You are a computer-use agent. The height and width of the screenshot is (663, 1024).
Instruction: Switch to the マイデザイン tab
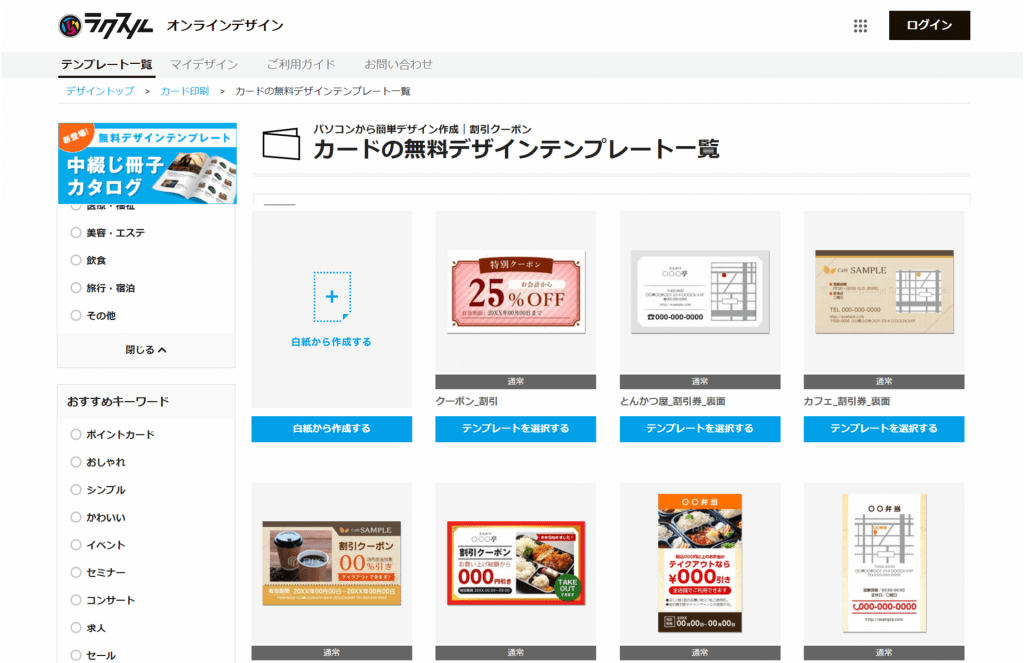click(x=204, y=64)
